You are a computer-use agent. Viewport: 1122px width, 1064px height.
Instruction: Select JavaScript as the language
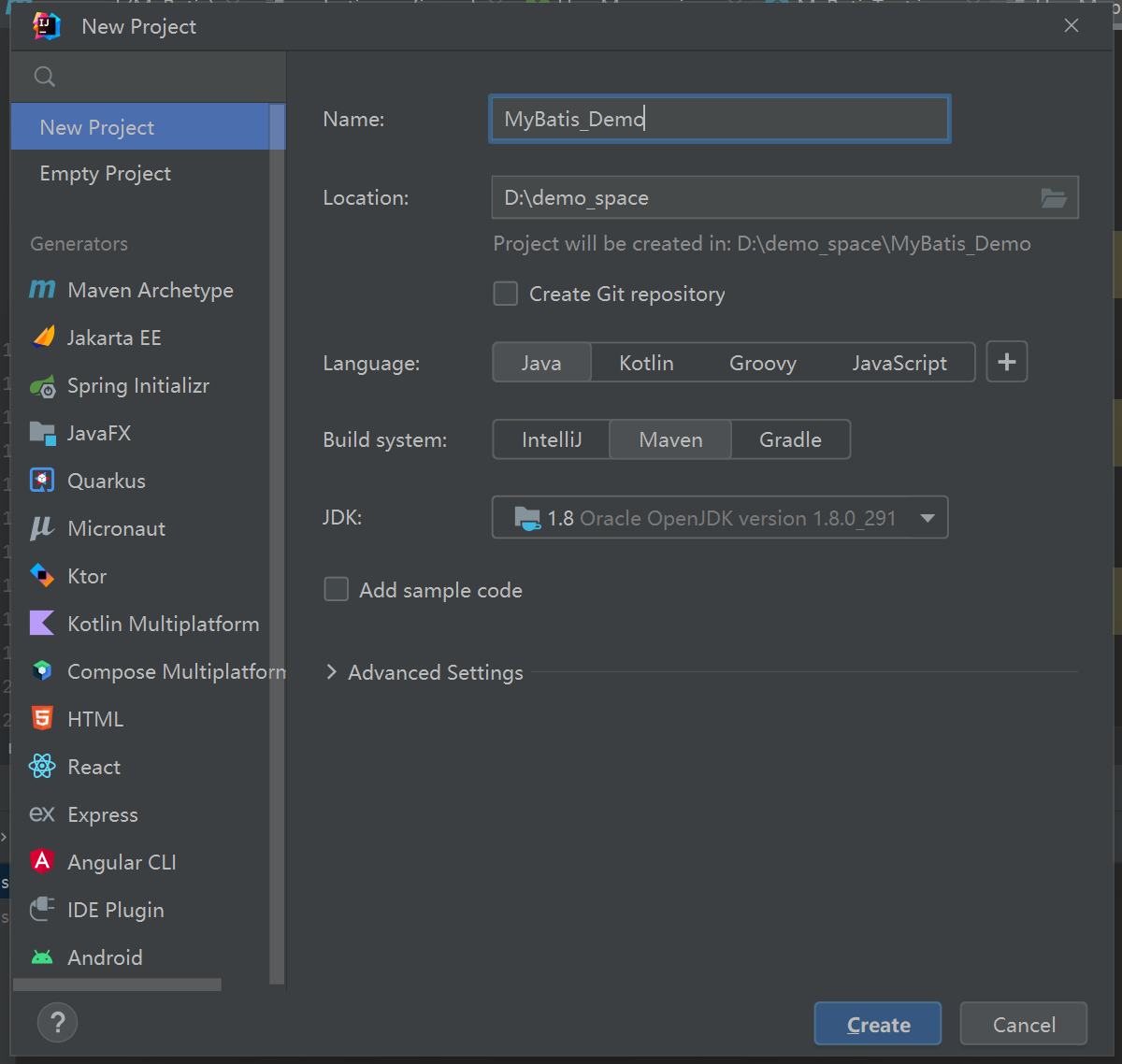[x=899, y=363]
